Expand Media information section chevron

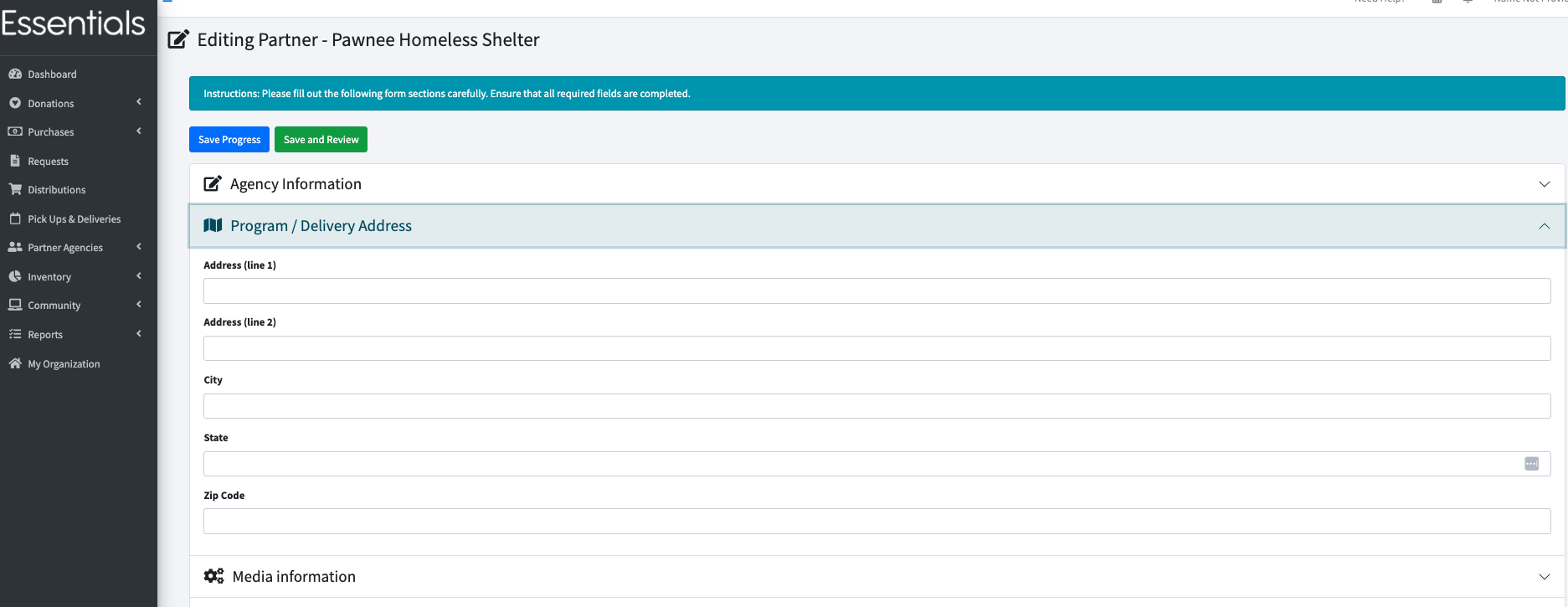tap(1545, 577)
